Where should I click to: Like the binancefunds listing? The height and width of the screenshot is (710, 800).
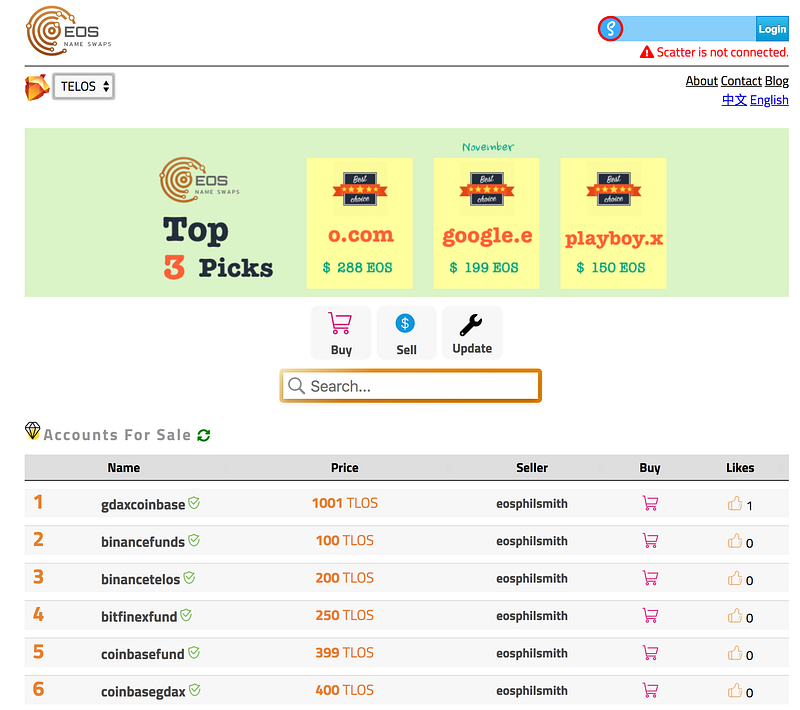click(735, 540)
